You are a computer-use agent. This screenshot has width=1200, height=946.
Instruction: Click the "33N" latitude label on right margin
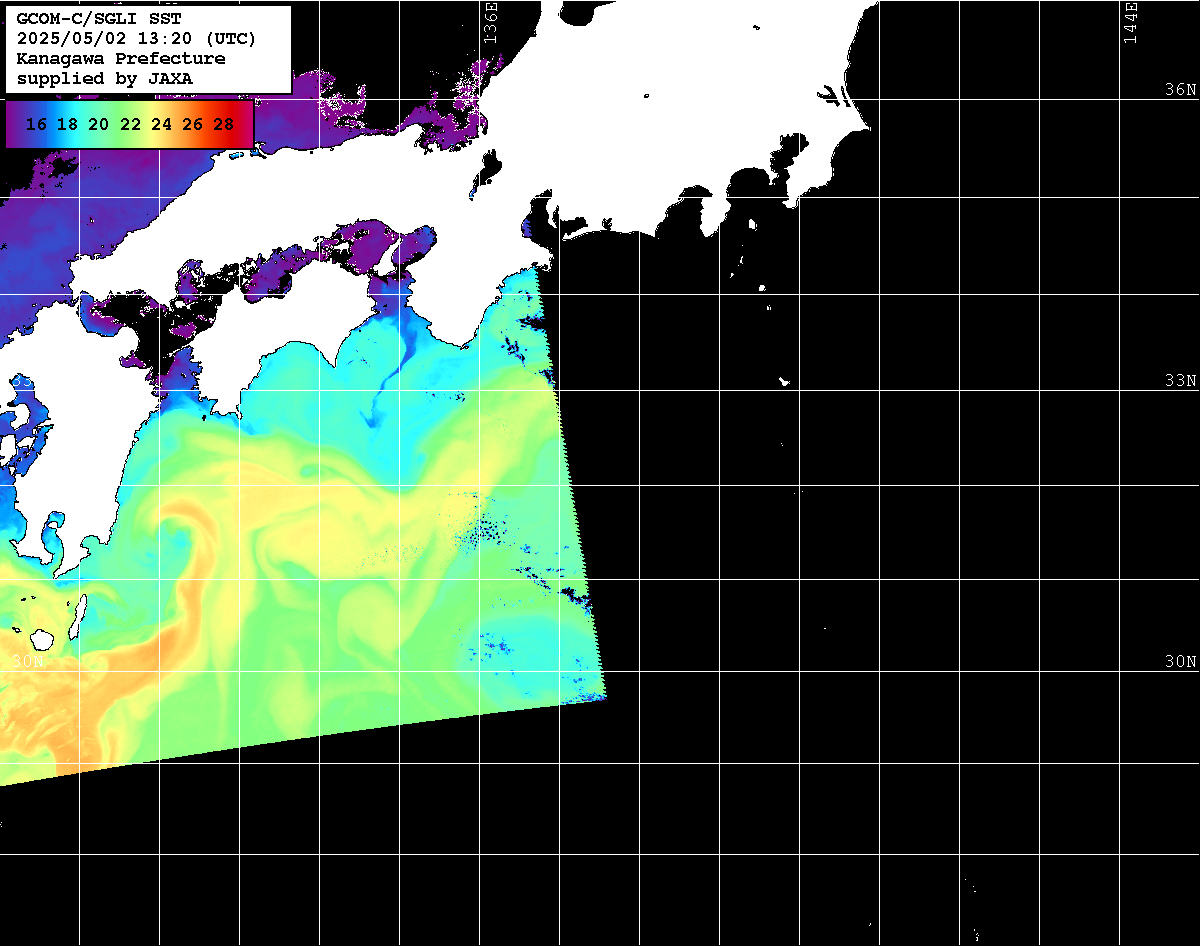coord(1180,381)
